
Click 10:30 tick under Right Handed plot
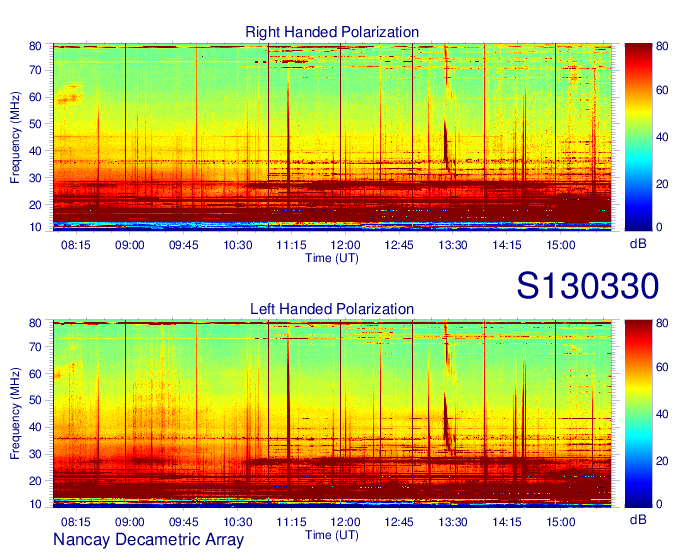coord(238,245)
